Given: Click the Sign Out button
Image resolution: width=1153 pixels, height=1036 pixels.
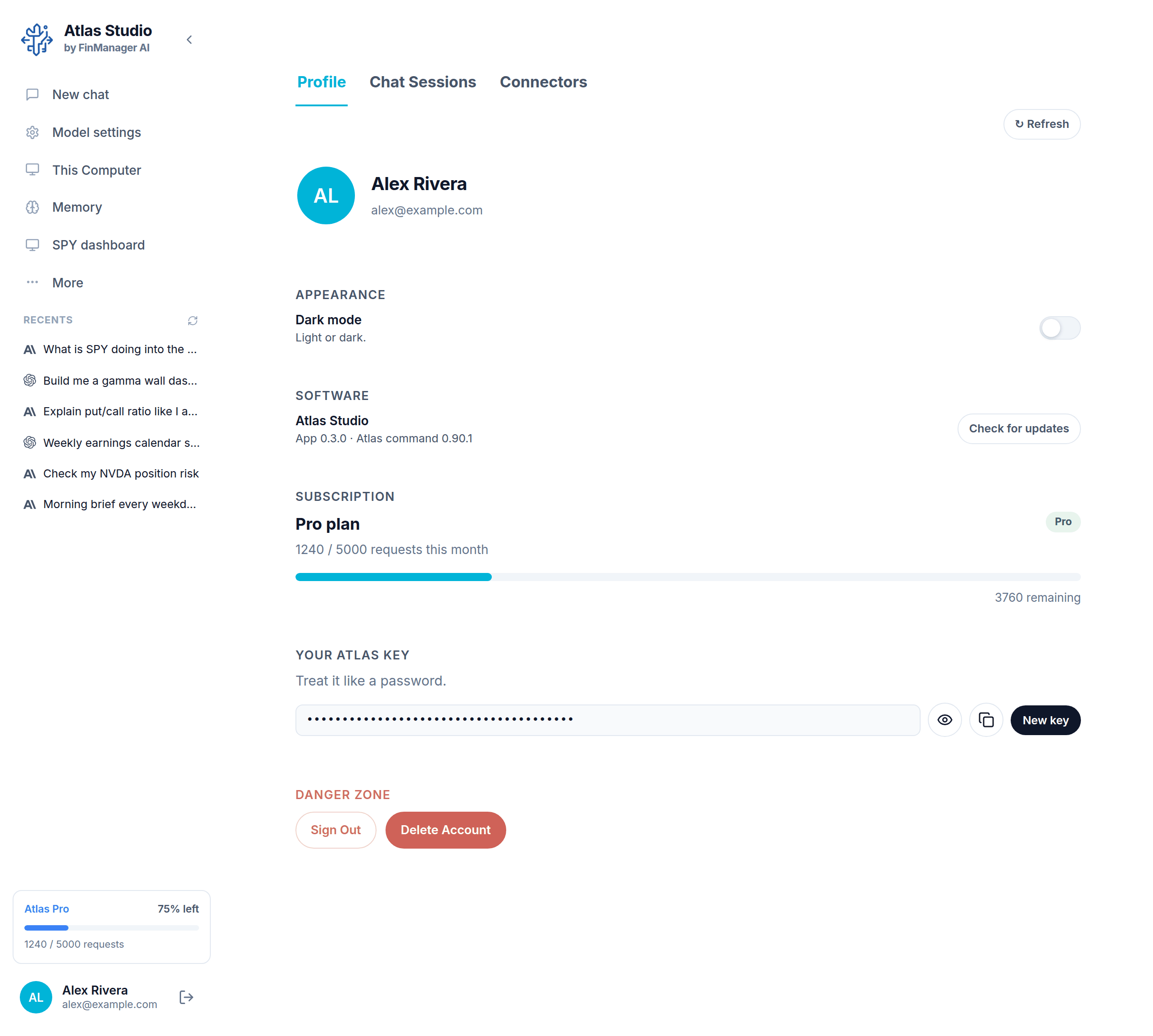Looking at the screenshot, I should (x=336, y=830).
